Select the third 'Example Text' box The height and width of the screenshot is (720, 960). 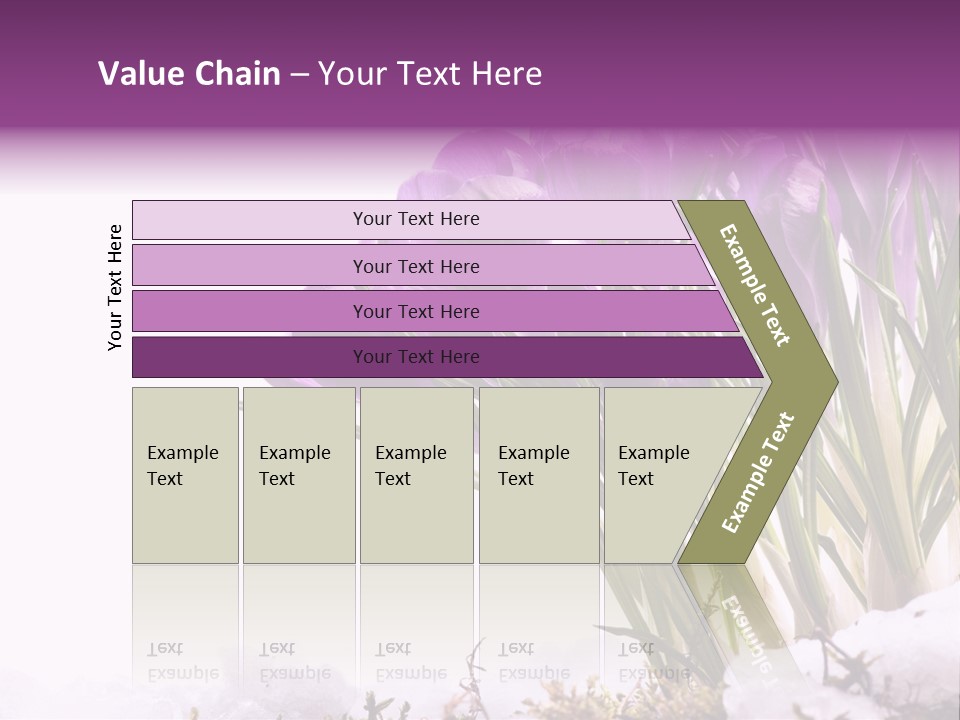pyautogui.click(x=416, y=474)
